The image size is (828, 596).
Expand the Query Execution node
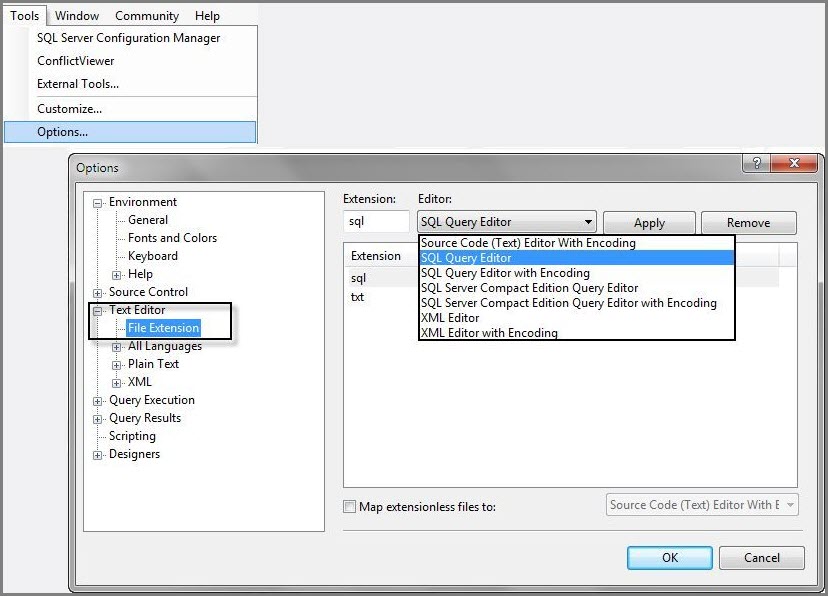pos(97,401)
